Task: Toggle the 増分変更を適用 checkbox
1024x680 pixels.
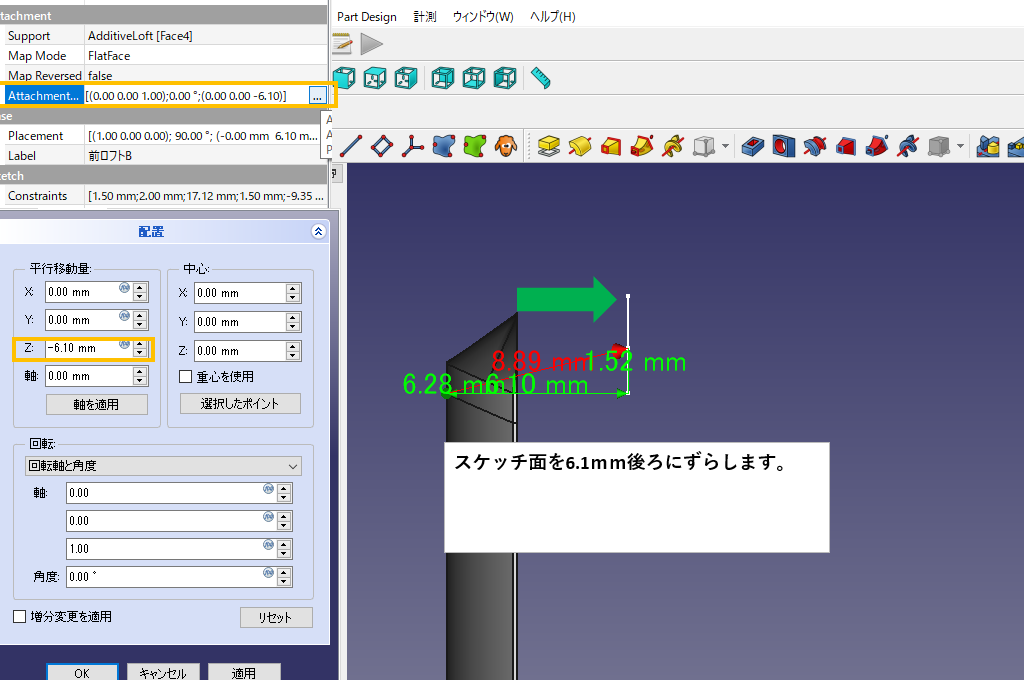Action: click(20, 617)
